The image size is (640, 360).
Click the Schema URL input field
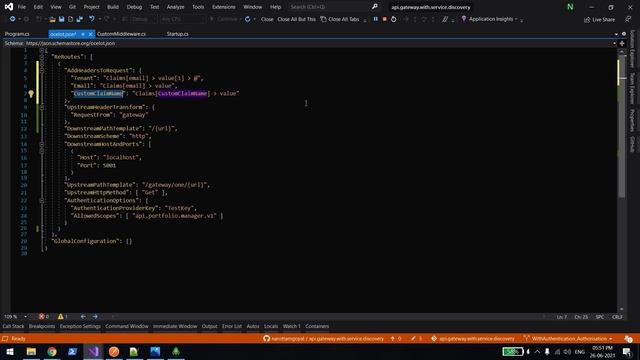click(318, 43)
